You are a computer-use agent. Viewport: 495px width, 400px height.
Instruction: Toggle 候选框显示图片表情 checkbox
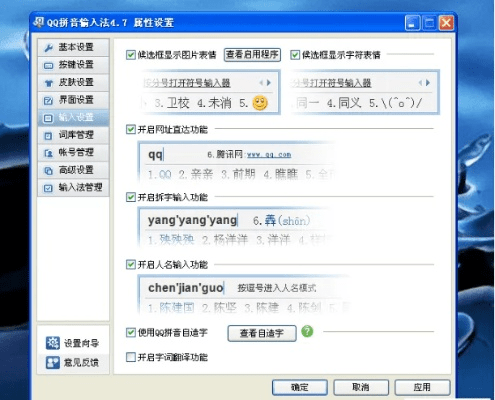point(131,55)
